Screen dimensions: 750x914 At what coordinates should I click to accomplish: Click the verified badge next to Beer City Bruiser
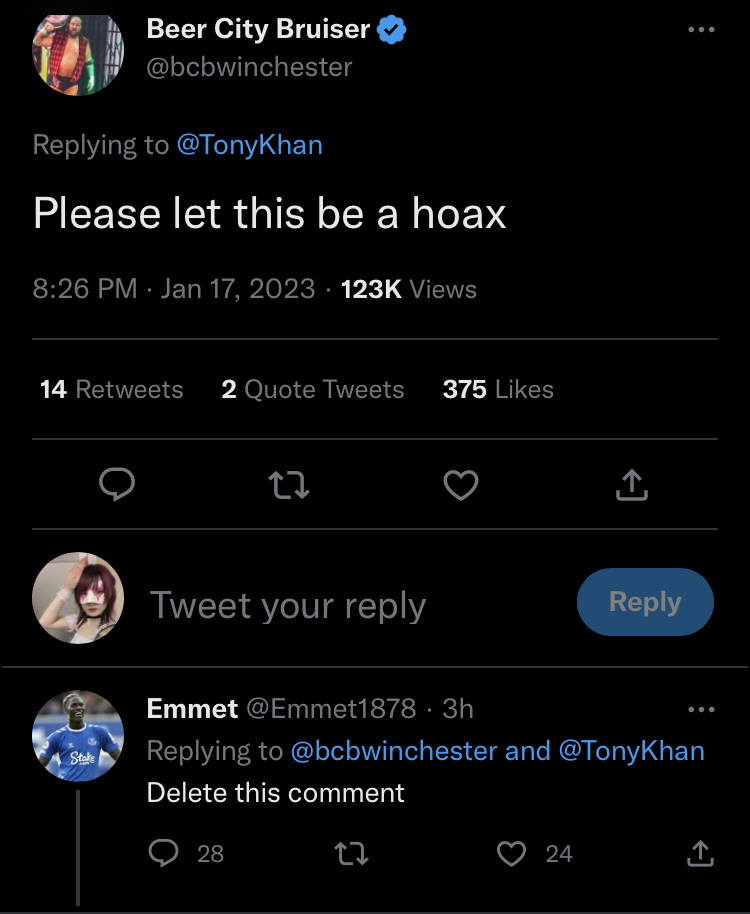(392, 31)
